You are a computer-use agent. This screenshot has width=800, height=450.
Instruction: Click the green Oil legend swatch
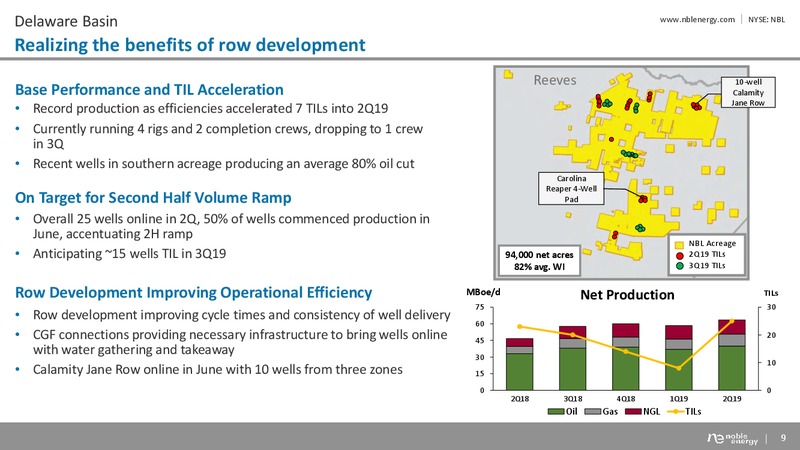pyautogui.click(x=556, y=412)
